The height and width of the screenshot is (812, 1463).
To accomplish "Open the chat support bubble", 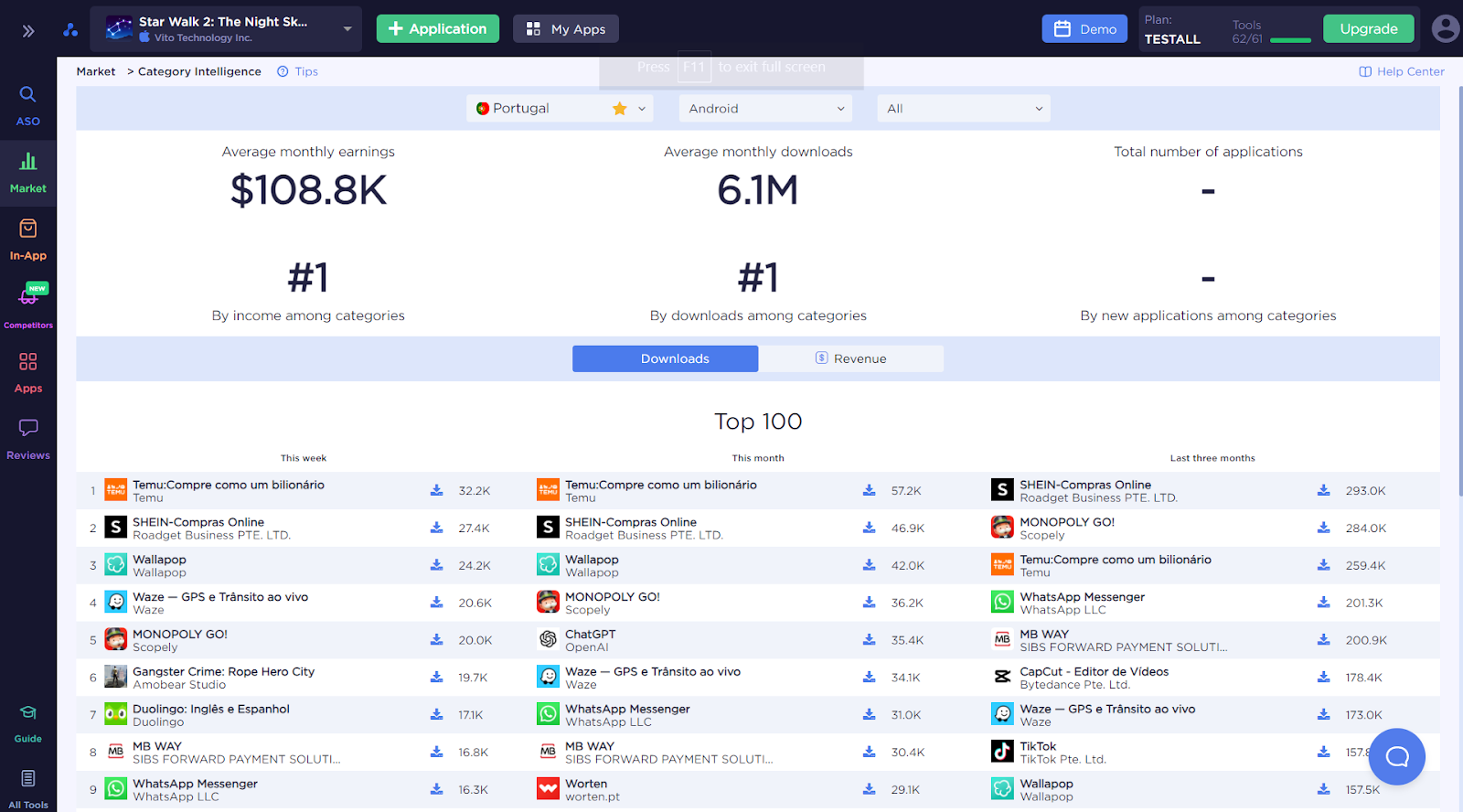I will point(1397,756).
